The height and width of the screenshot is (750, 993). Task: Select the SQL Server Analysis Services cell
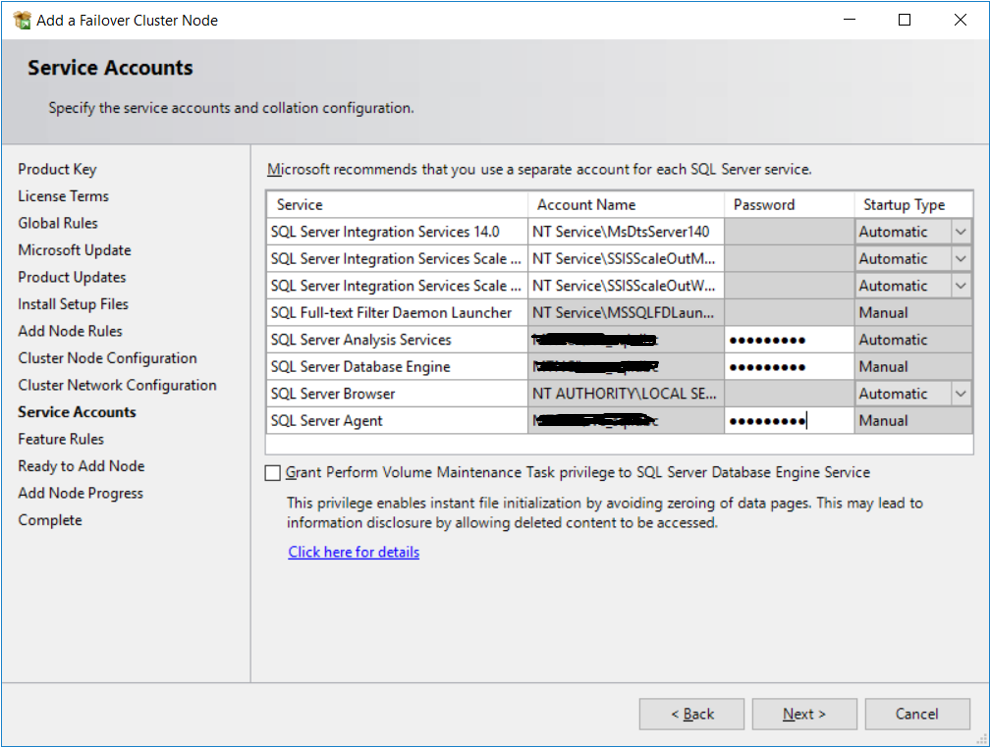[x=397, y=340]
